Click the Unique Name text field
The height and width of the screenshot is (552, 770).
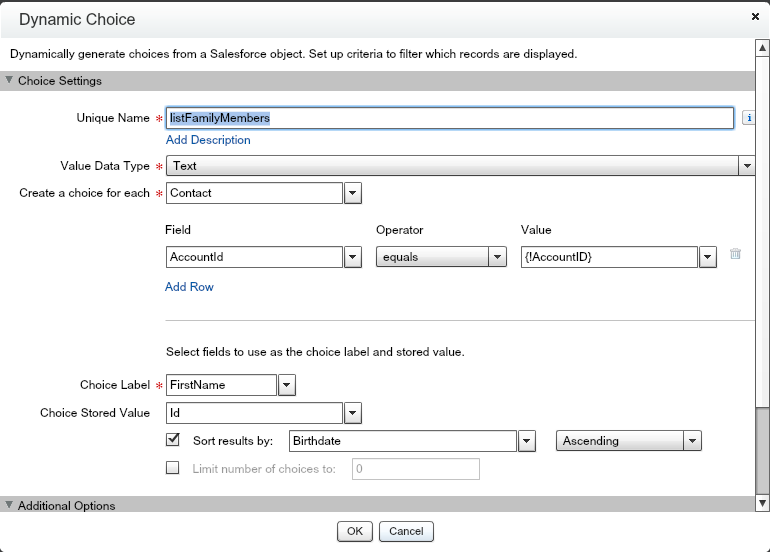tap(450, 118)
